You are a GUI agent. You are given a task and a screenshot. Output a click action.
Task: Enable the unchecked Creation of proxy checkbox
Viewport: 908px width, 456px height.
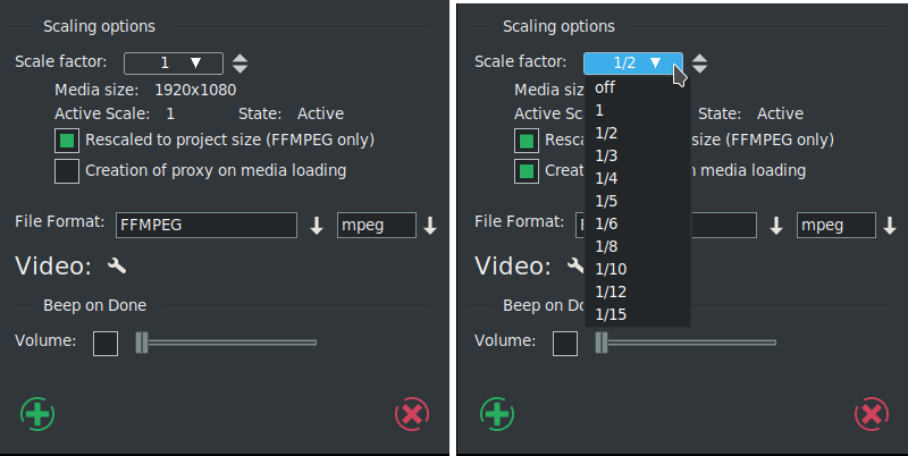(x=67, y=171)
